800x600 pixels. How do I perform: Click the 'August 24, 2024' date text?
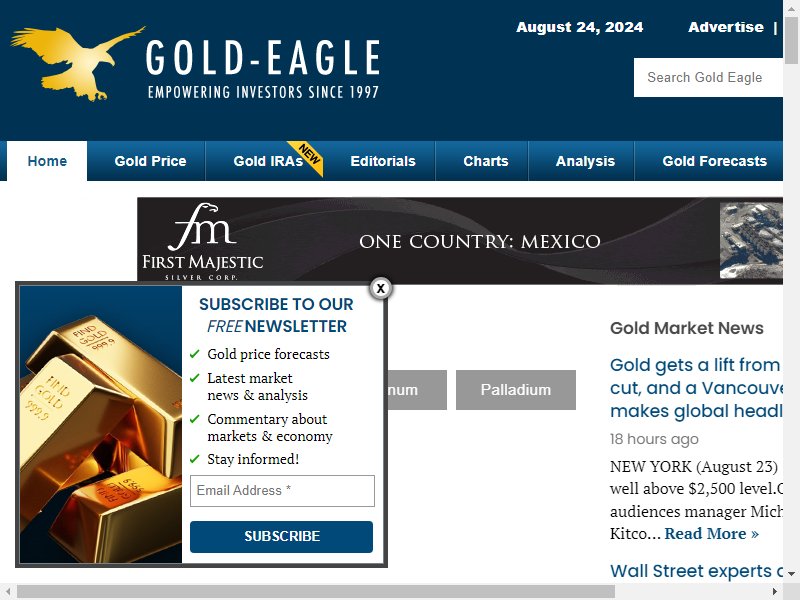(x=580, y=27)
